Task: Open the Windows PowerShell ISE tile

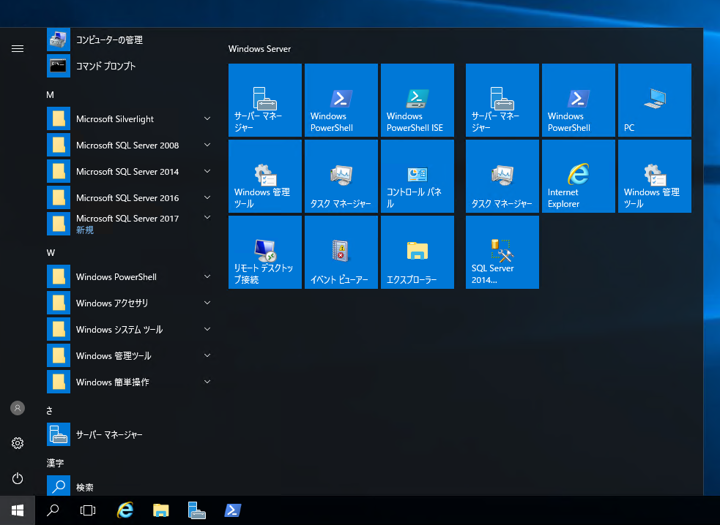Action: point(417,100)
